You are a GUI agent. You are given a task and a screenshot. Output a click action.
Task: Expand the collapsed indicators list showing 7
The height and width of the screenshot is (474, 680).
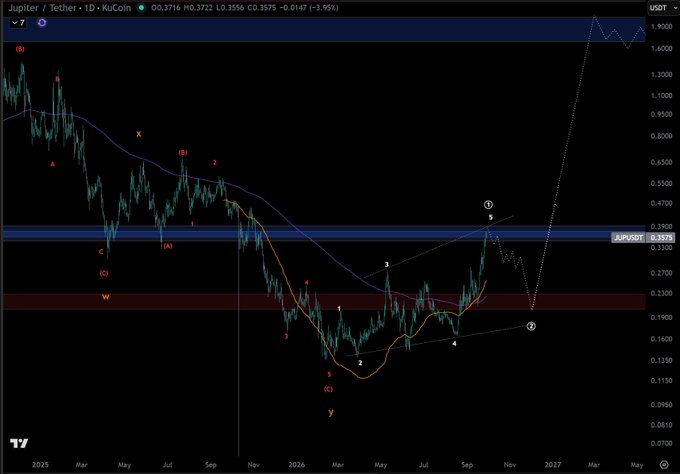pyautogui.click(x=18, y=23)
